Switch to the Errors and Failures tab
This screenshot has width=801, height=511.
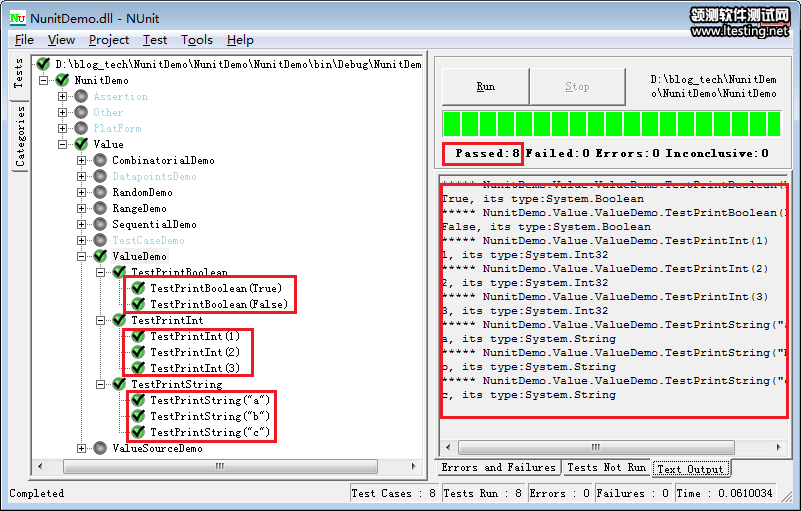click(x=498, y=468)
